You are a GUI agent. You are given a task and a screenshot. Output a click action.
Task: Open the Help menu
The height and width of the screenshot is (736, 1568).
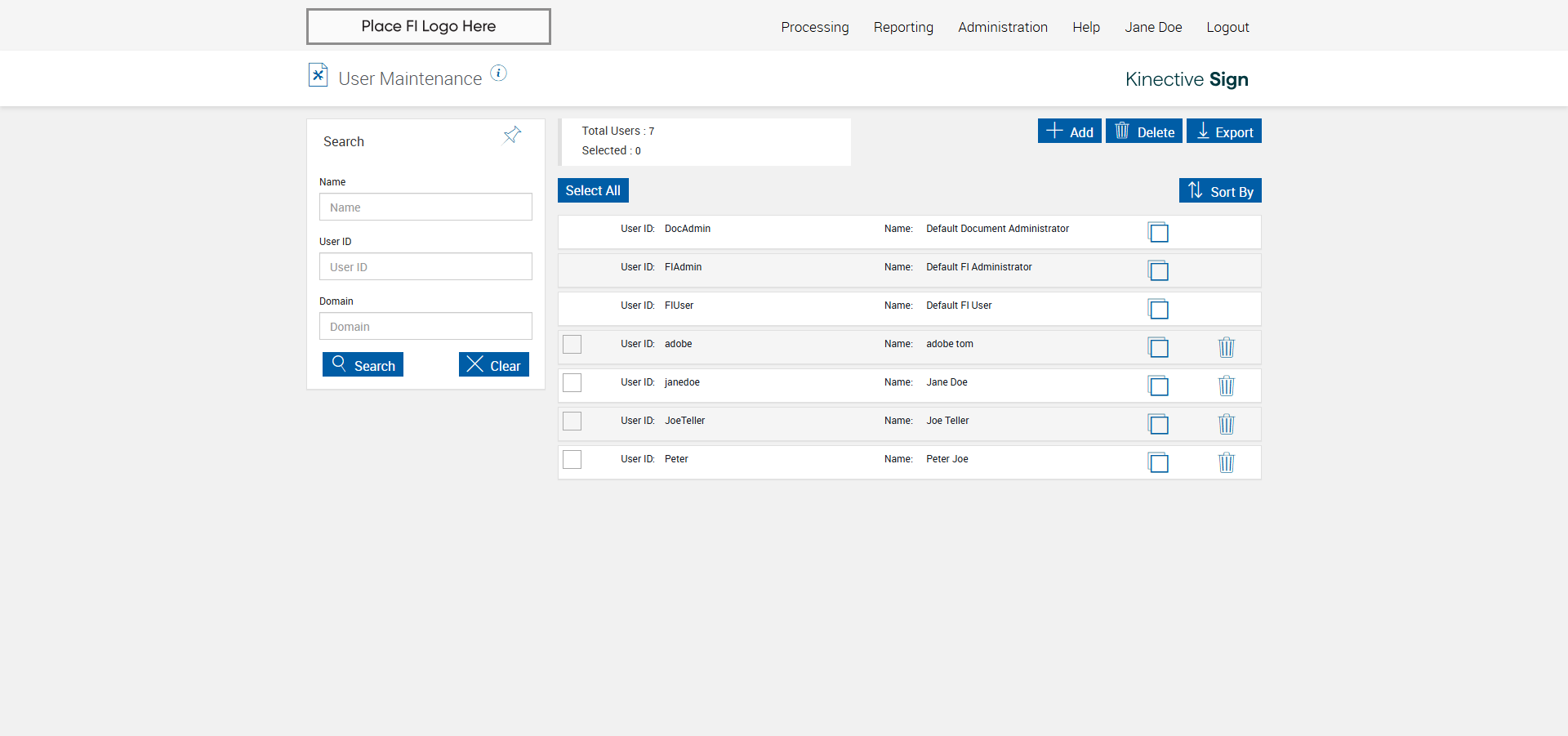1086,27
